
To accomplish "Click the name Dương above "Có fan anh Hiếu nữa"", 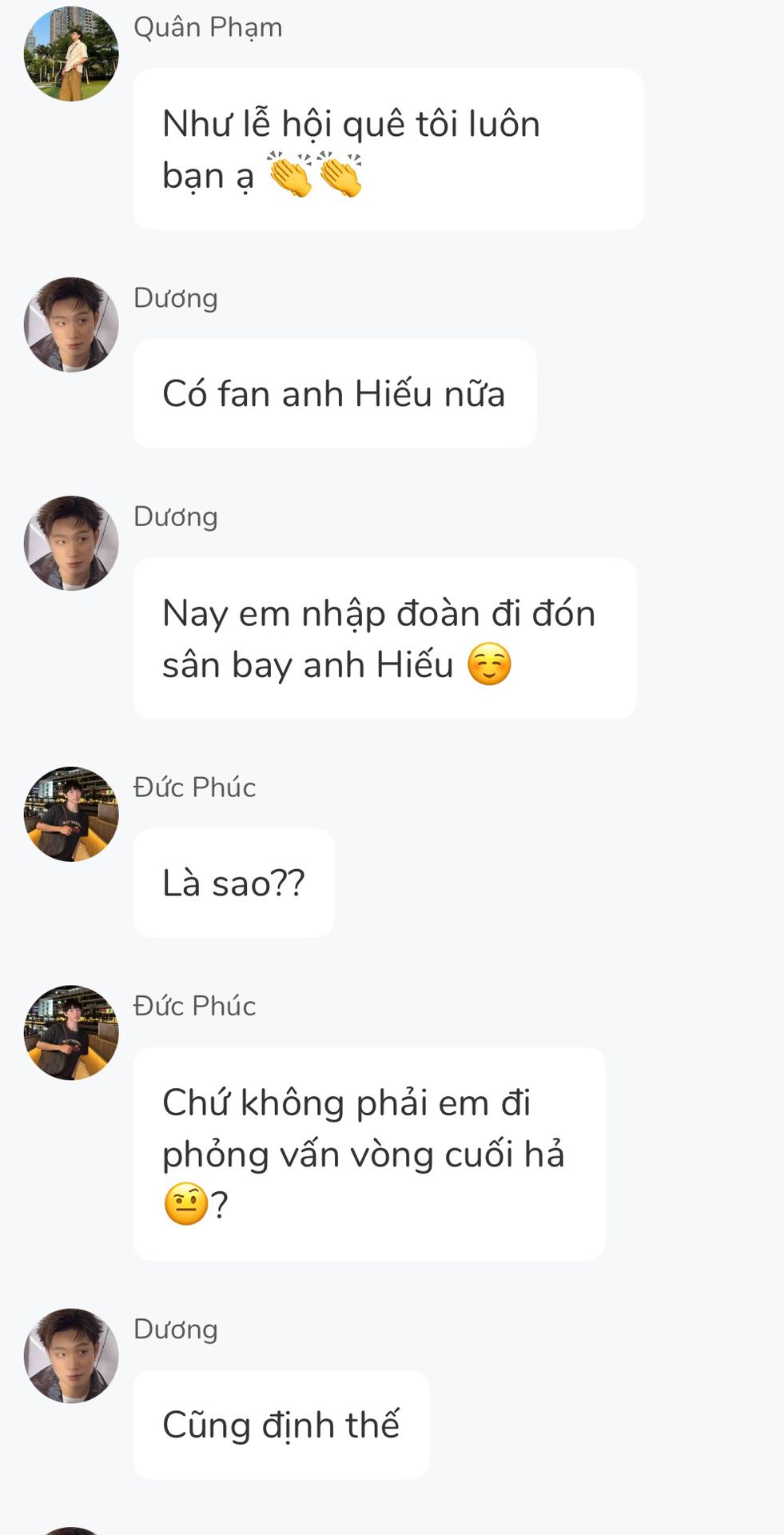I will click(176, 298).
